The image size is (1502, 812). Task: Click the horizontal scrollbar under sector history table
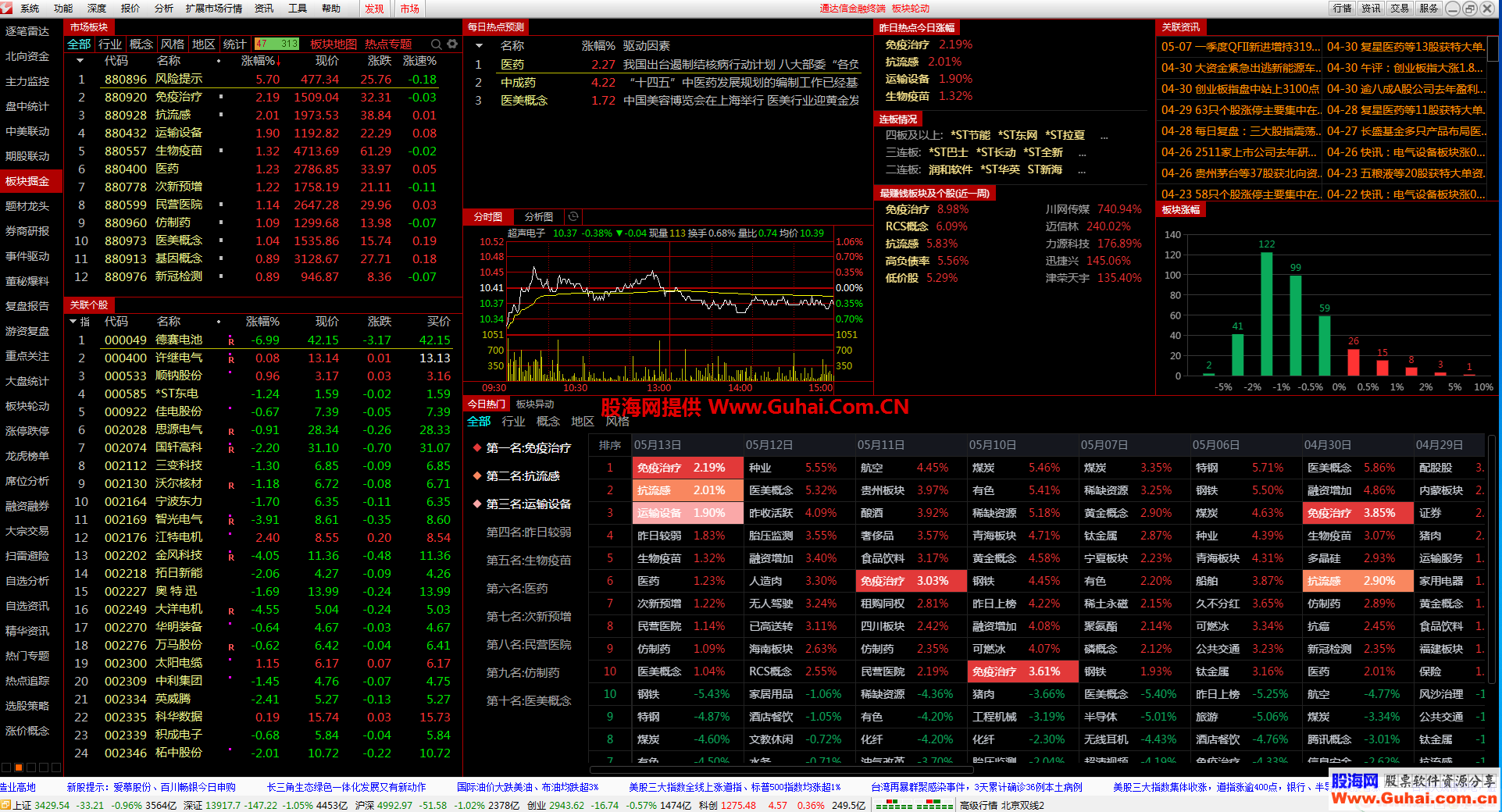tap(781, 769)
